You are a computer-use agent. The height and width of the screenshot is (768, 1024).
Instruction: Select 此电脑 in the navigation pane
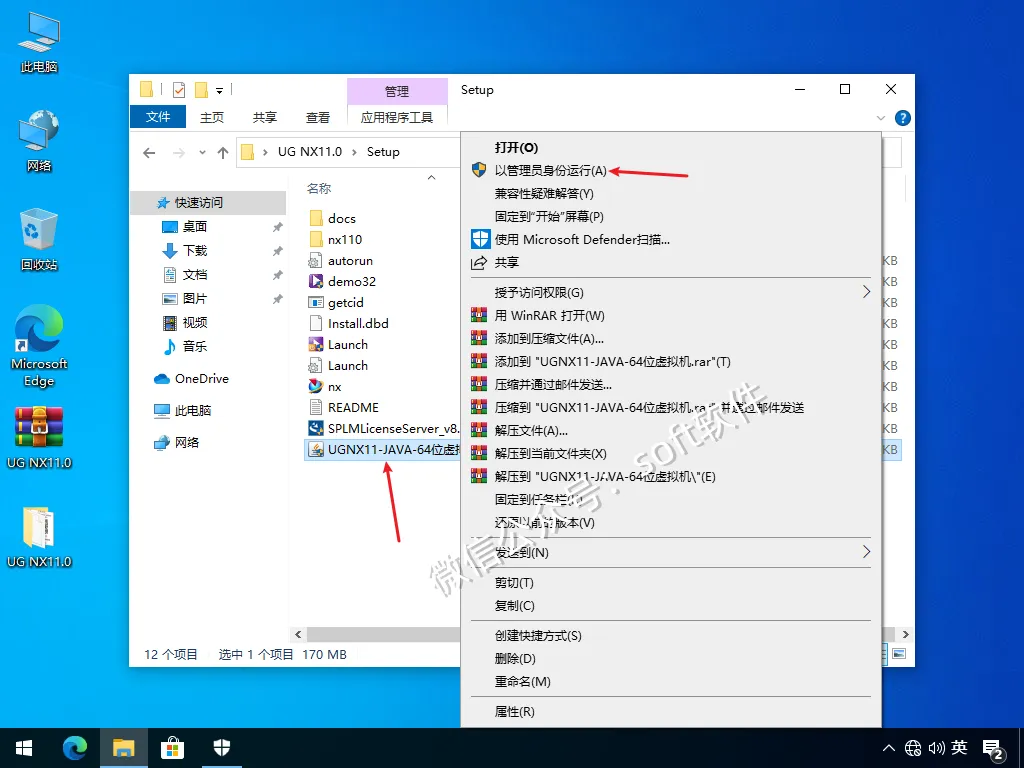193,410
